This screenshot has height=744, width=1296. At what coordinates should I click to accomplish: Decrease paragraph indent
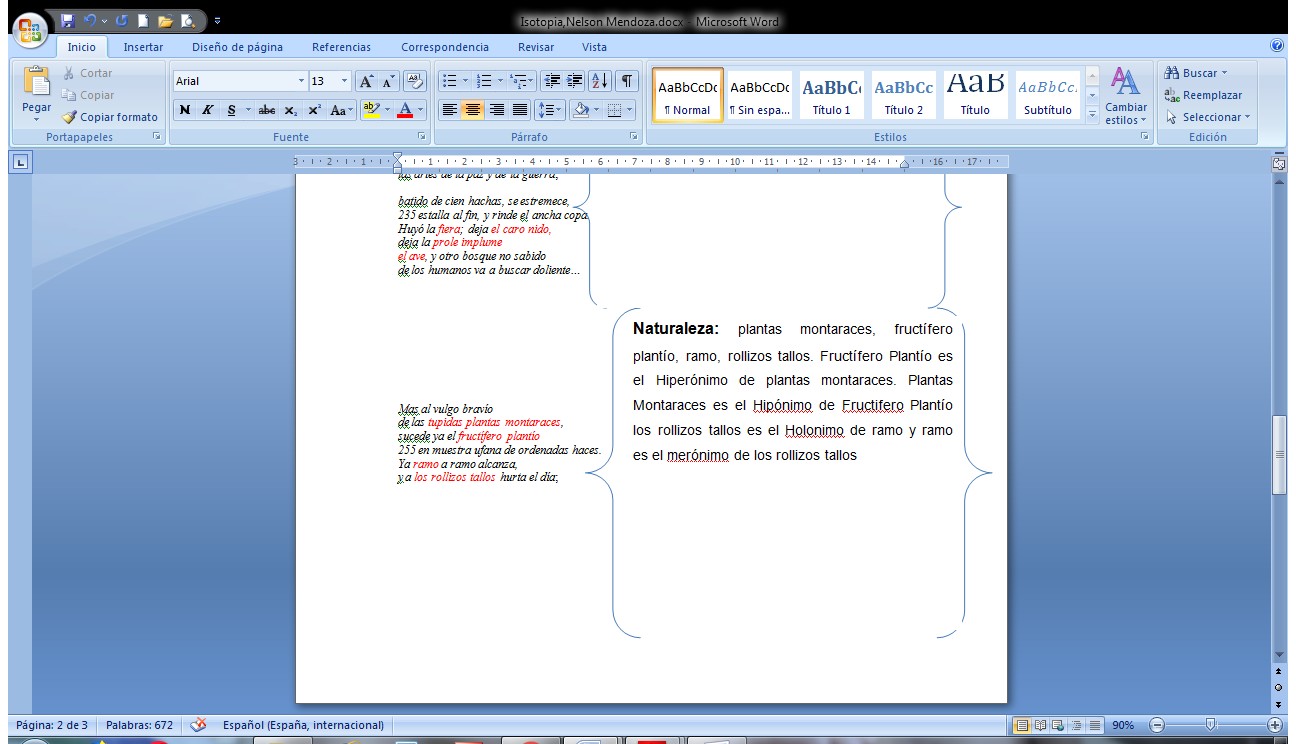coord(550,81)
